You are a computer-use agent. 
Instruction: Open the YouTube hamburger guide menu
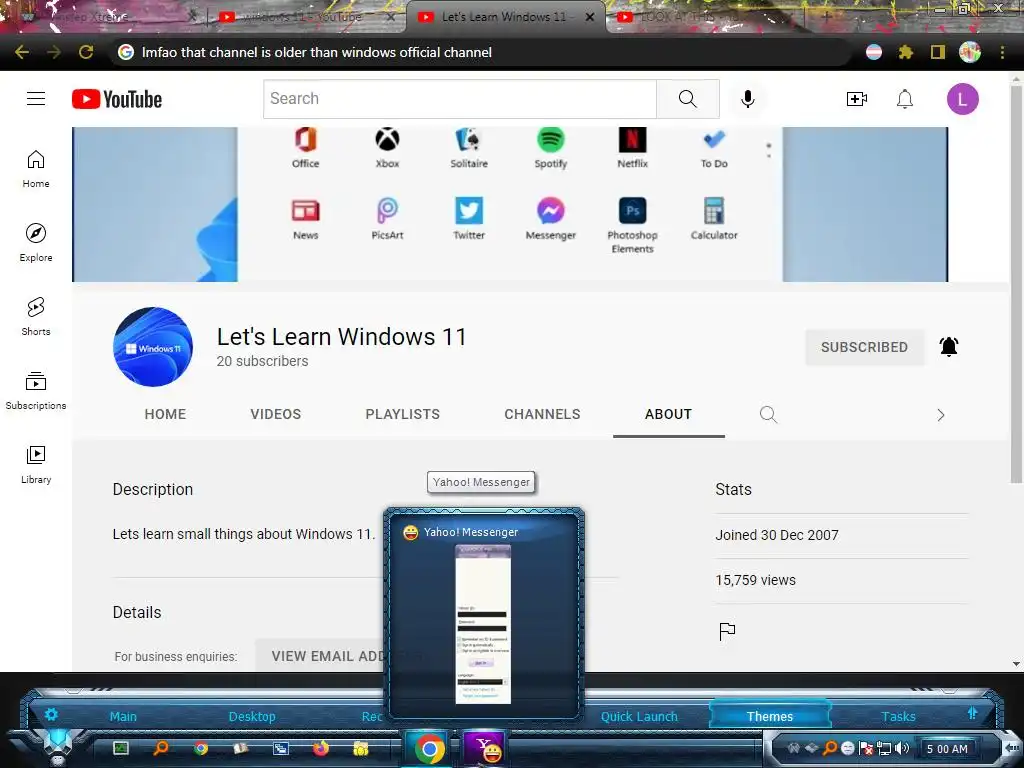pyautogui.click(x=36, y=99)
